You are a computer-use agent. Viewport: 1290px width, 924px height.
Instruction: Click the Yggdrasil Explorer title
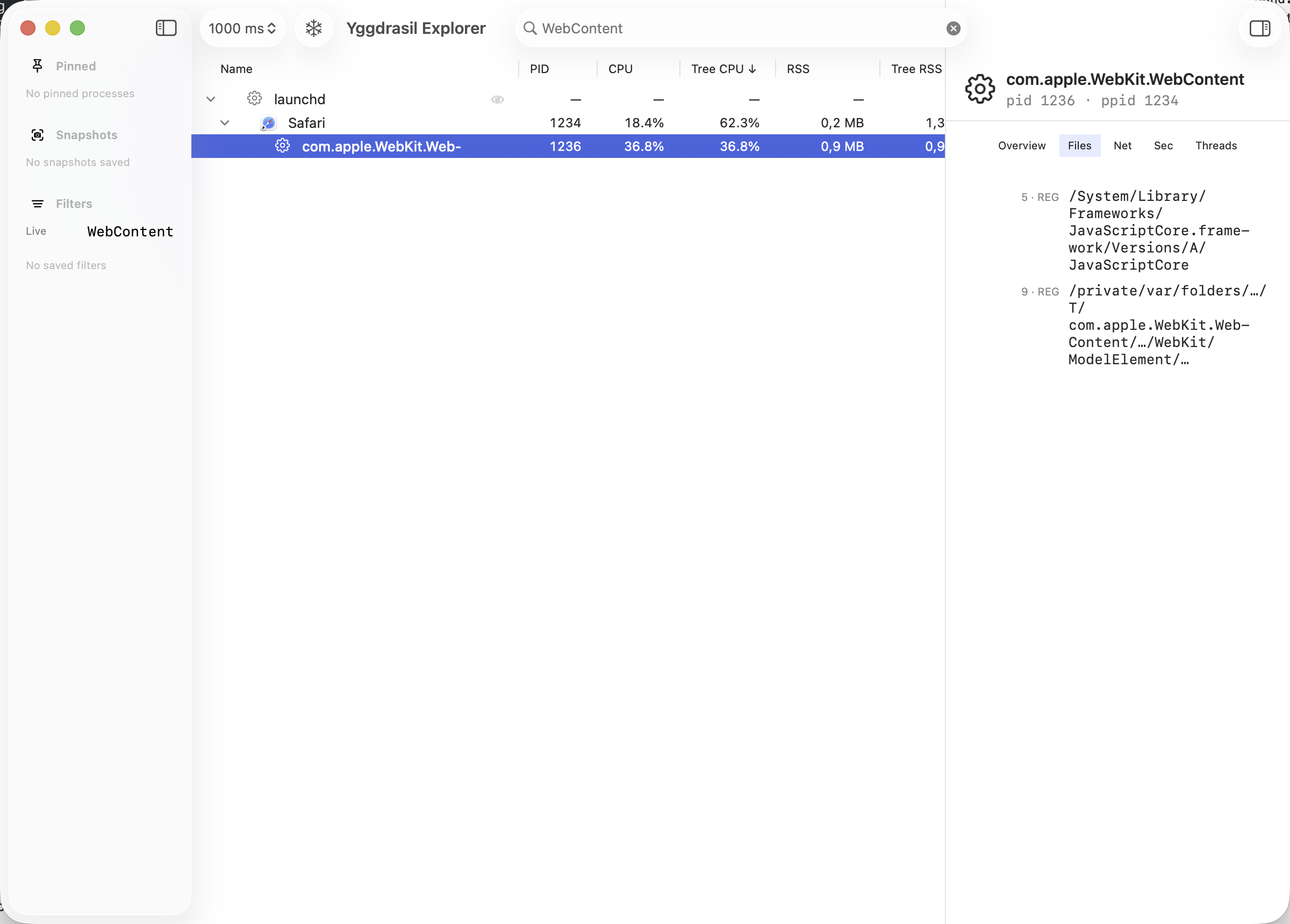tap(416, 28)
